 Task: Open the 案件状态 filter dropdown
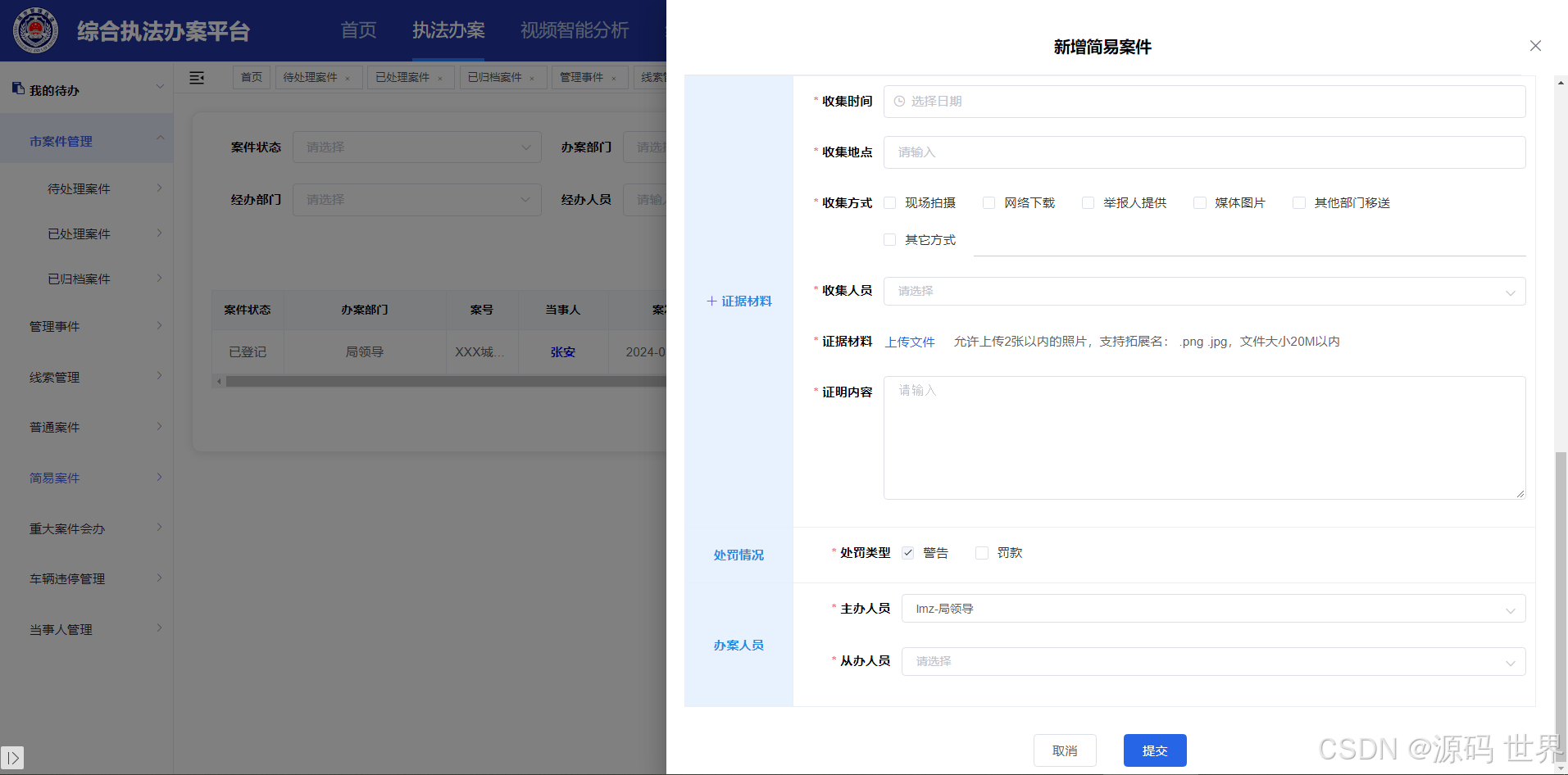click(x=416, y=147)
